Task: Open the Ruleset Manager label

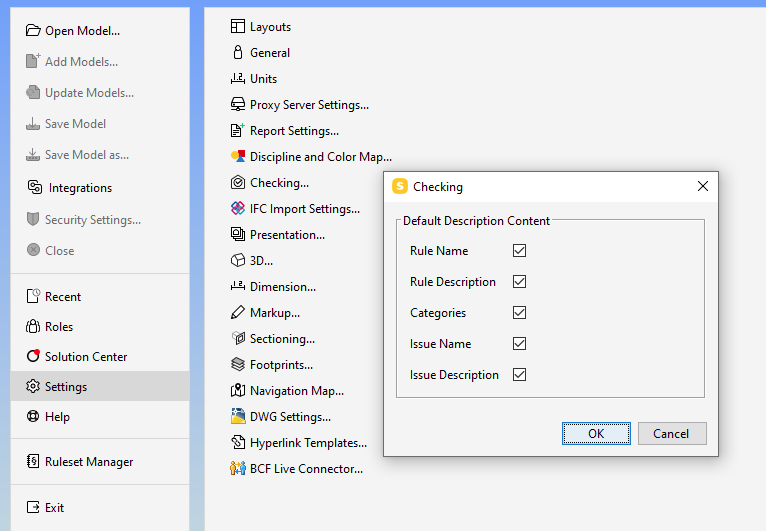Action: coord(89,462)
